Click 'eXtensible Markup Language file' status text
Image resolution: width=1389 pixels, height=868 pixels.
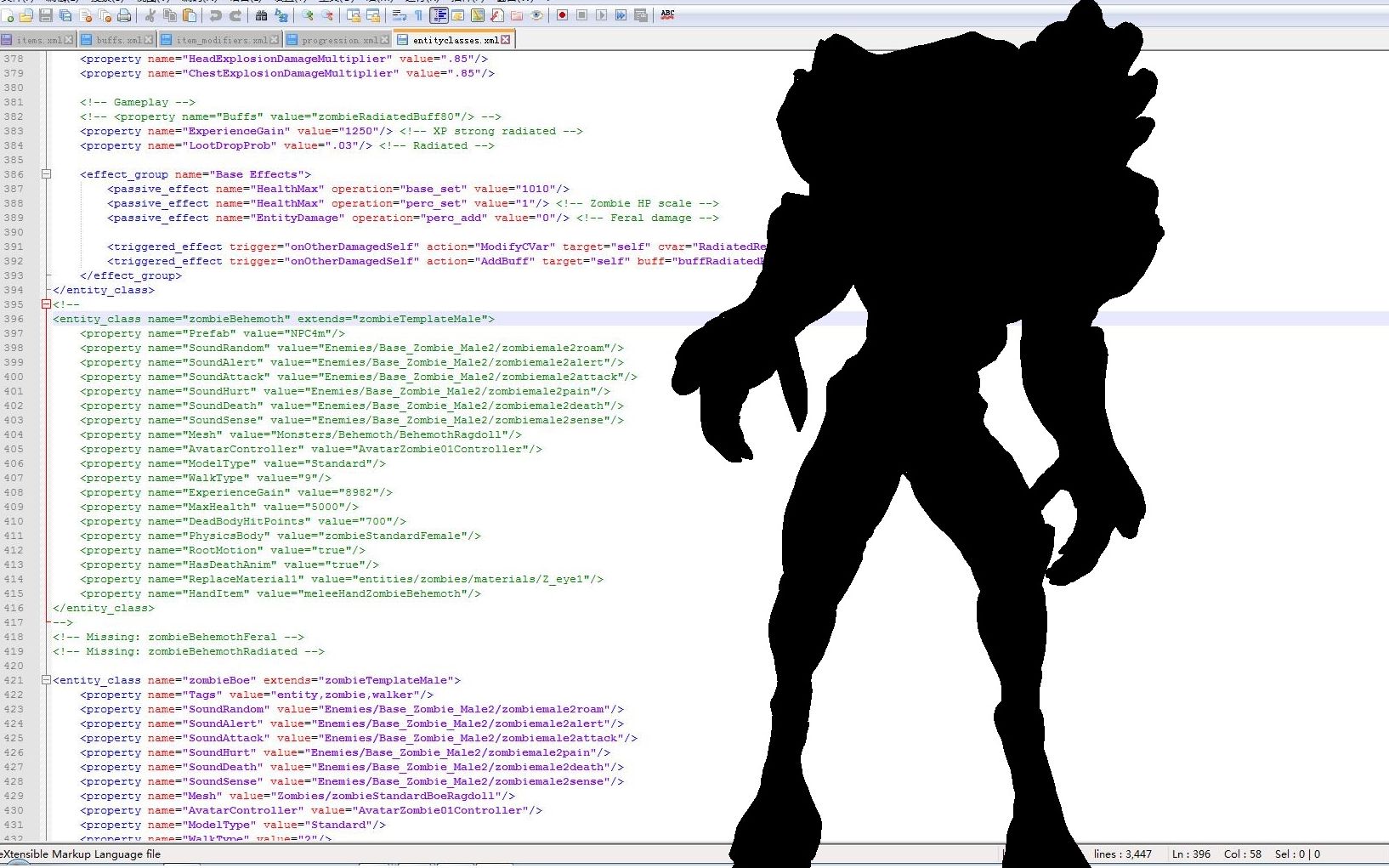(x=81, y=854)
